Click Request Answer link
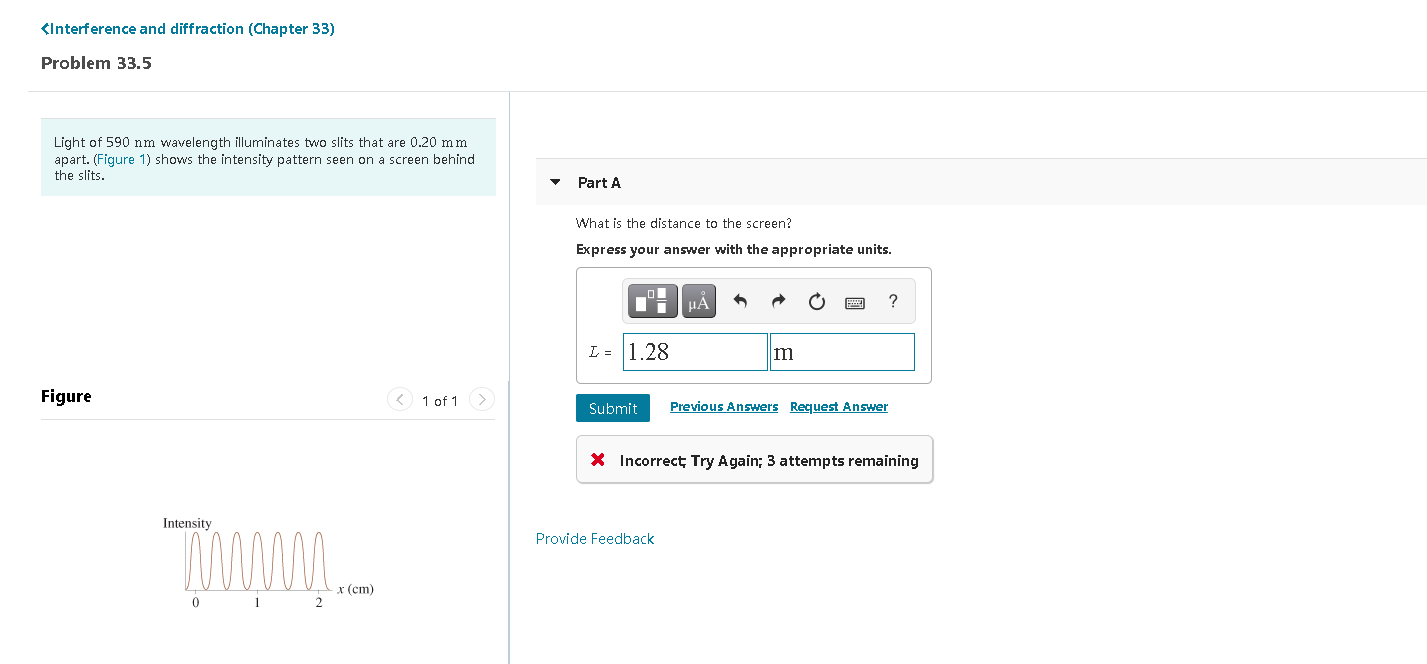This screenshot has width=1427, height=664. (839, 407)
